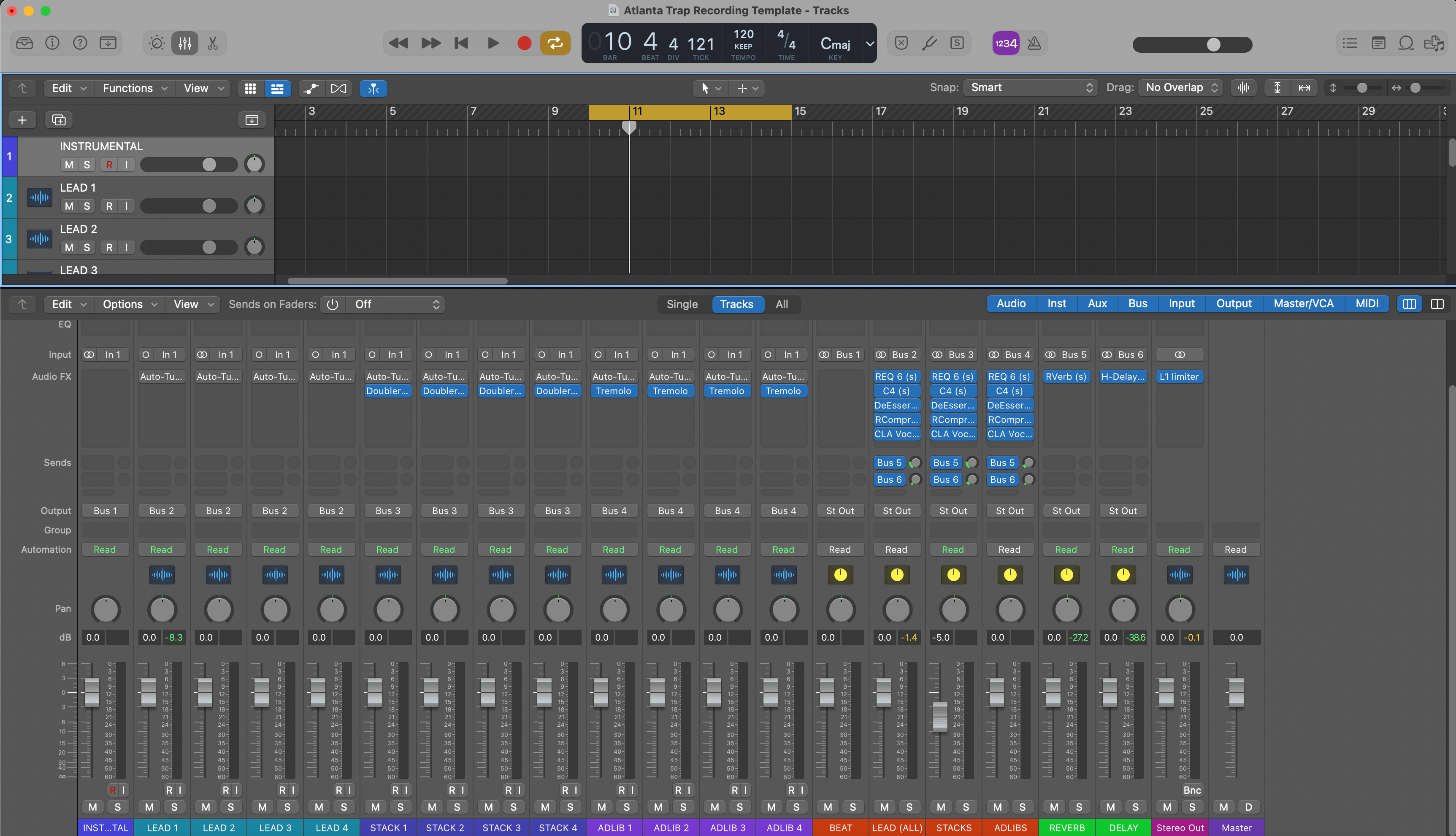Click Read automation on the BEAT channel
The height and width of the screenshot is (836, 1456).
pyautogui.click(x=840, y=549)
